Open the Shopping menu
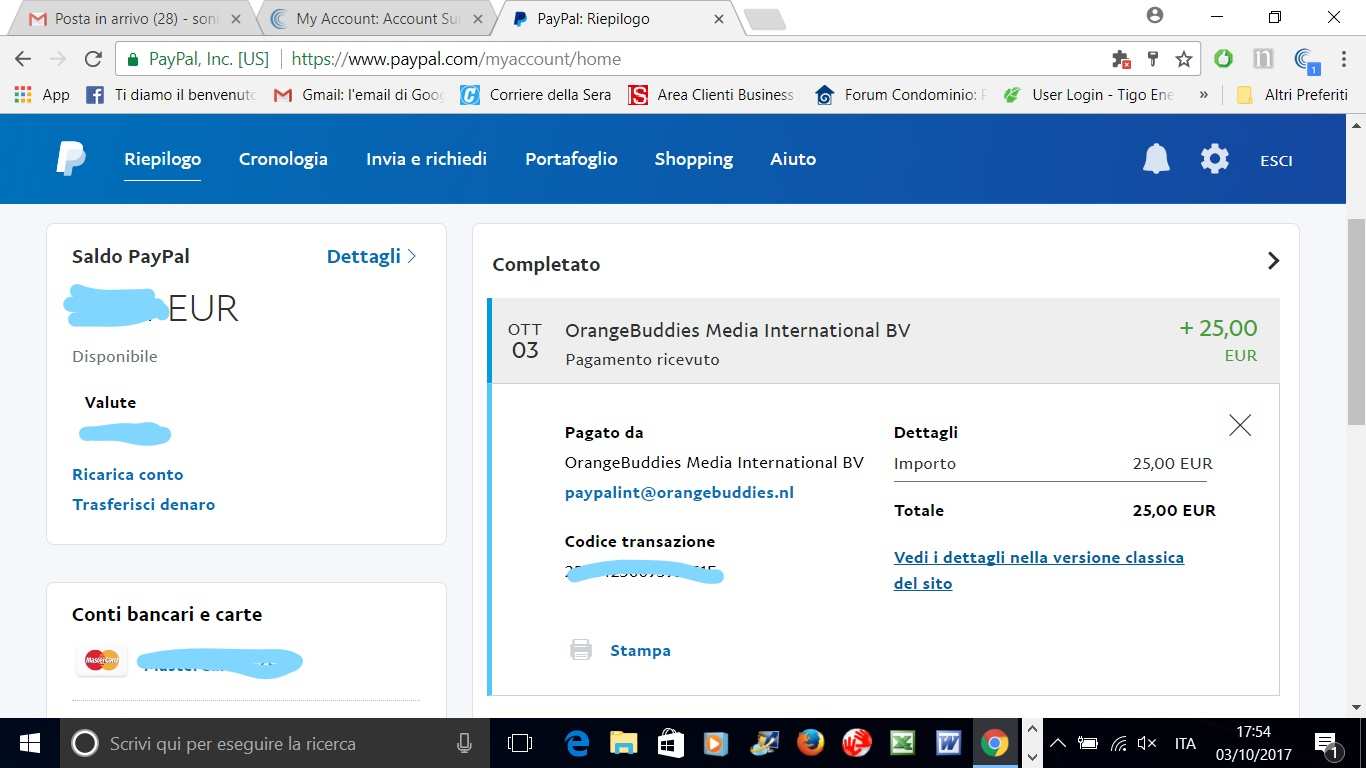1366x768 pixels. pos(693,159)
